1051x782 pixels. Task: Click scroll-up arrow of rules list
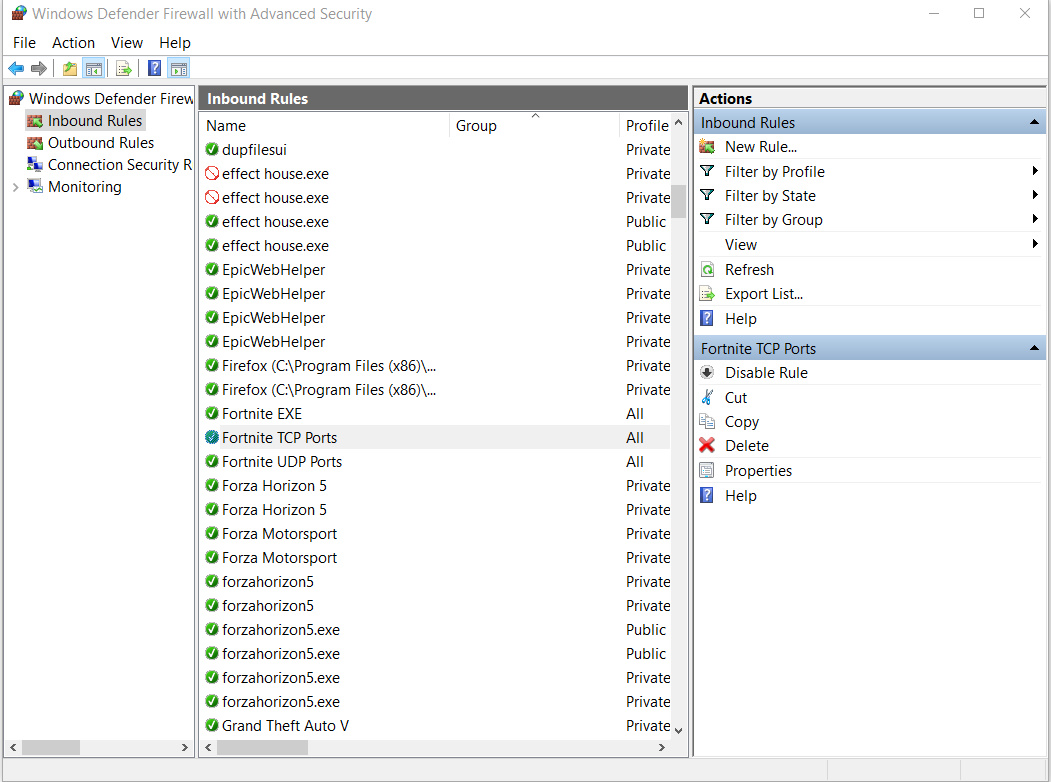(678, 123)
